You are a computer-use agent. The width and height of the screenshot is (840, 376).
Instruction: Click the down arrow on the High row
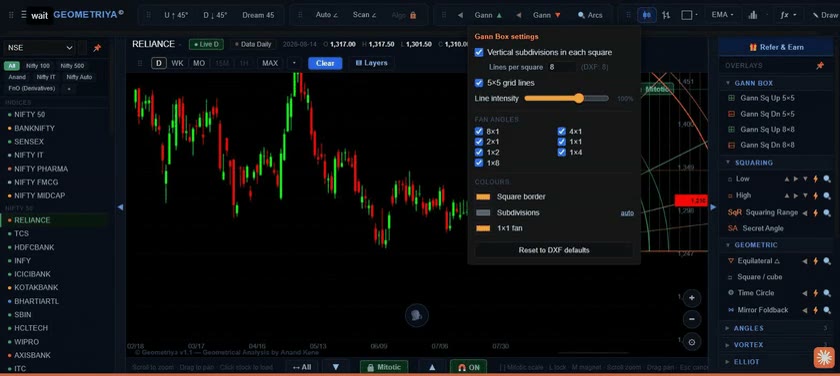pyautogui.click(x=805, y=195)
